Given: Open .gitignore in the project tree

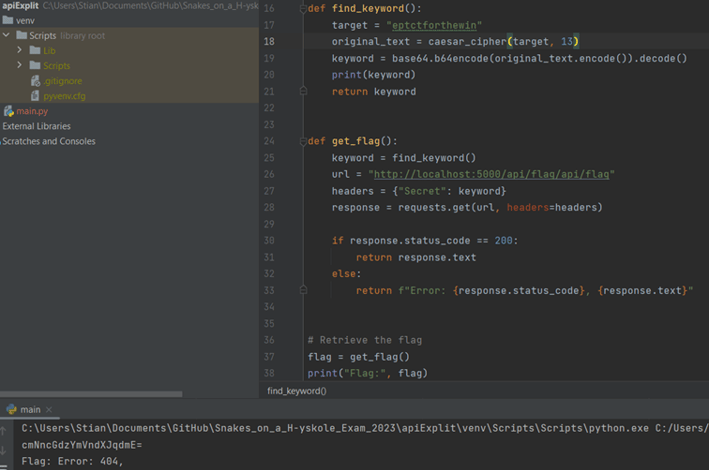Looking at the screenshot, I should (63, 81).
